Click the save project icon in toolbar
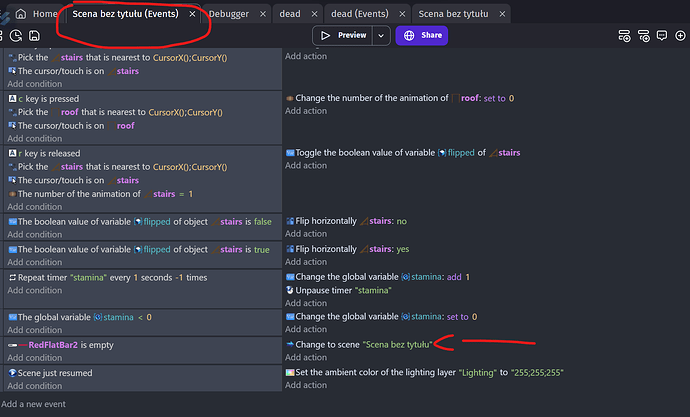 point(34,35)
